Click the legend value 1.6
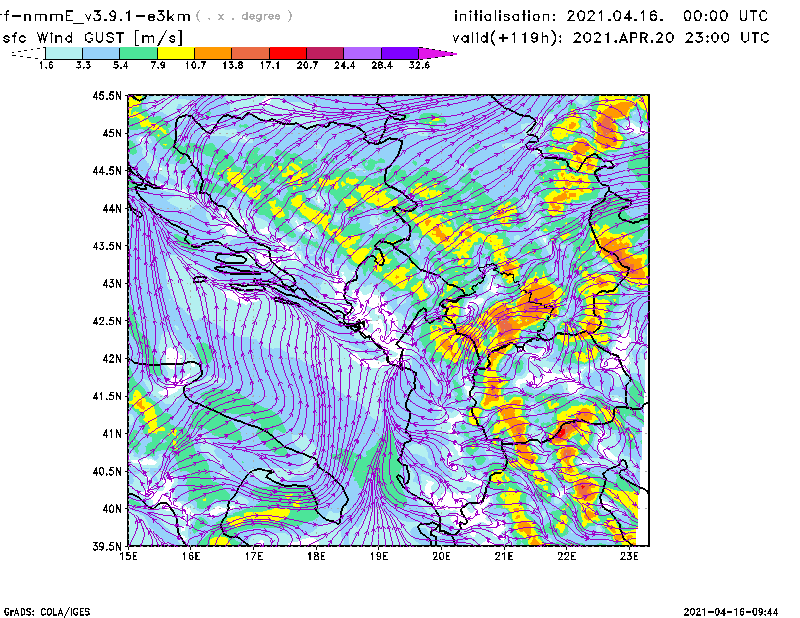This screenshot has width=800, height=618. (x=46, y=65)
